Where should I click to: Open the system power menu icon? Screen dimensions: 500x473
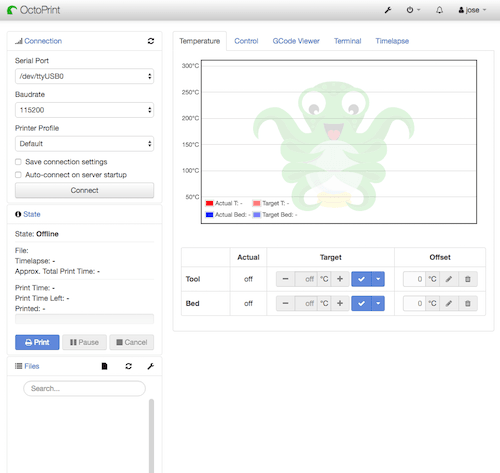pyautogui.click(x=413, y=10)
